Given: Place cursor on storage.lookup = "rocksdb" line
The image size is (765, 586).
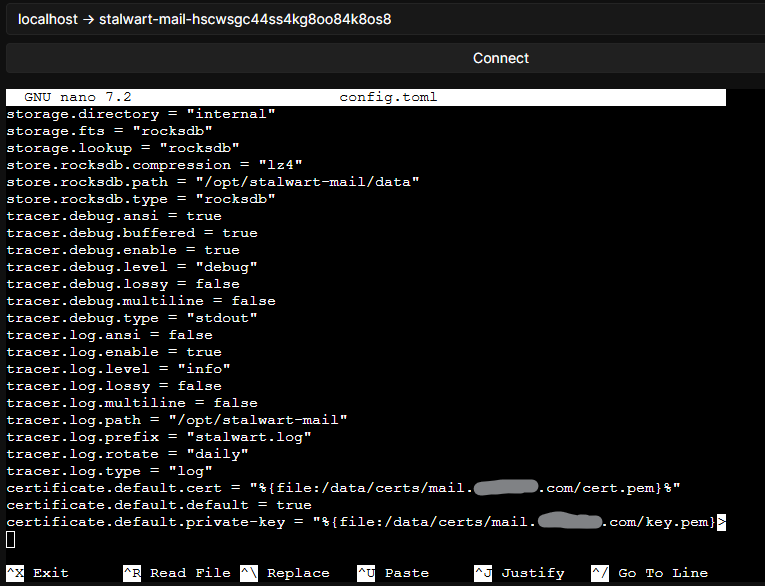Looking at the screenshot, I should pyautogui.click(x=122, y=148).
